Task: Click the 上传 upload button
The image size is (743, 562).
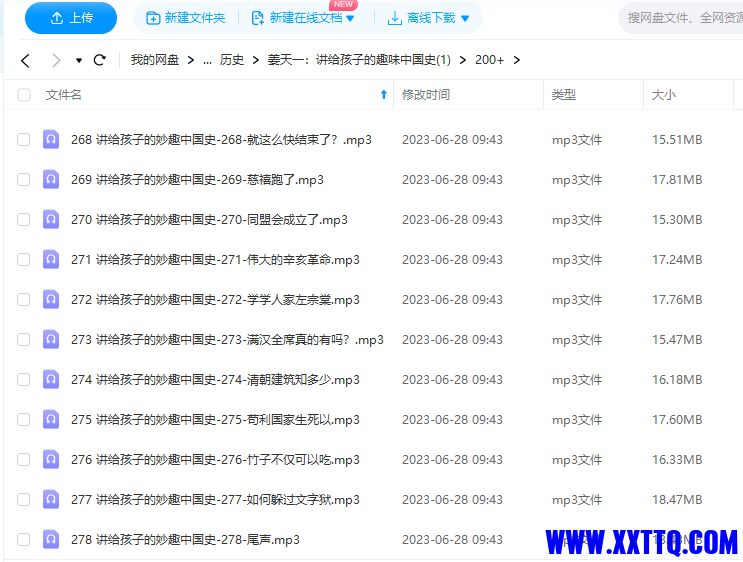Action: pyautogui.click(x=71, y=18)
